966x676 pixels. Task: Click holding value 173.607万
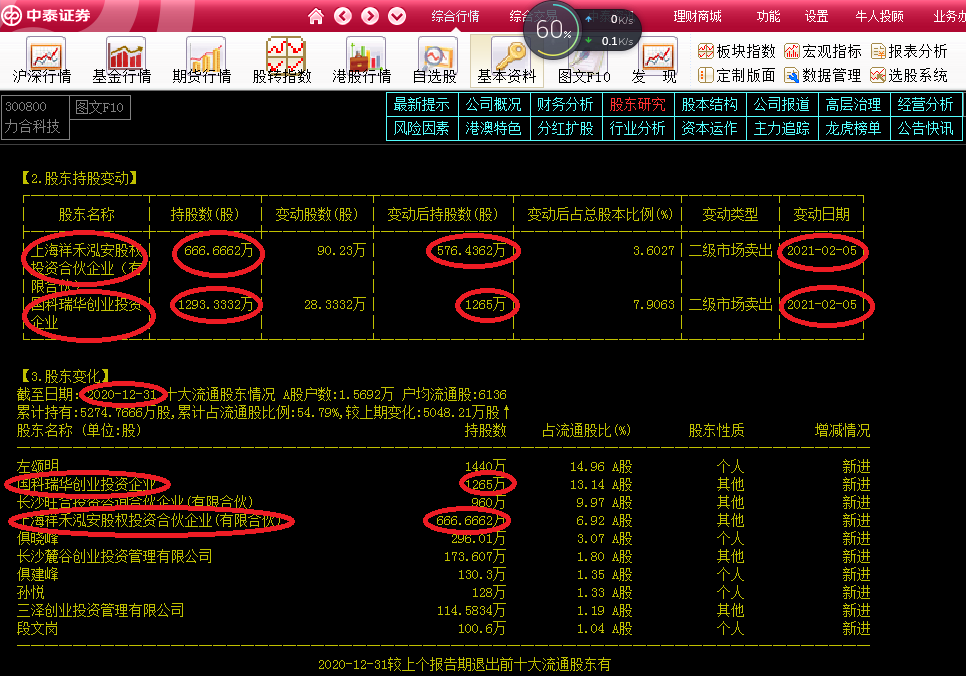pyautogui.click(x=475, y=556)
